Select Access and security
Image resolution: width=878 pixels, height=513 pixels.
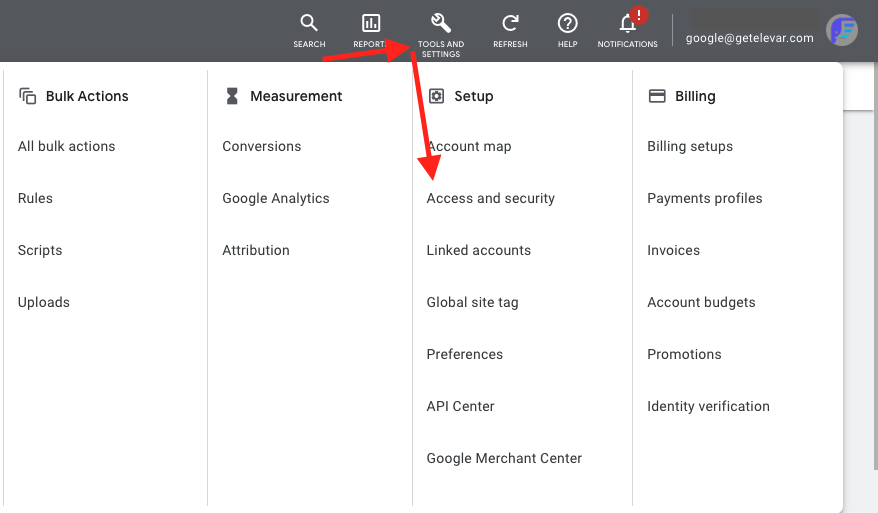pos(491,198)
